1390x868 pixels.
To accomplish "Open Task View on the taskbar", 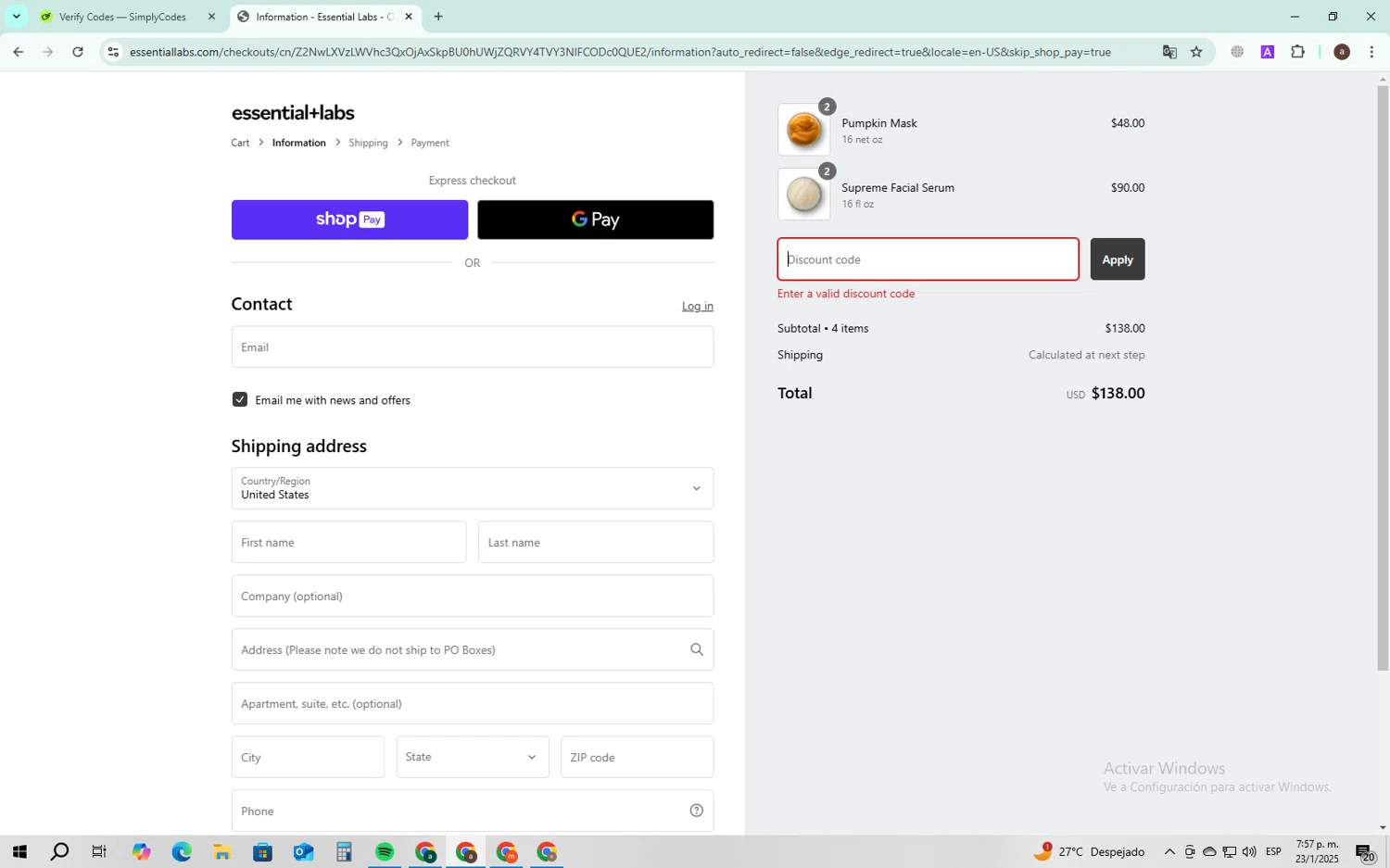I will 99,852.
